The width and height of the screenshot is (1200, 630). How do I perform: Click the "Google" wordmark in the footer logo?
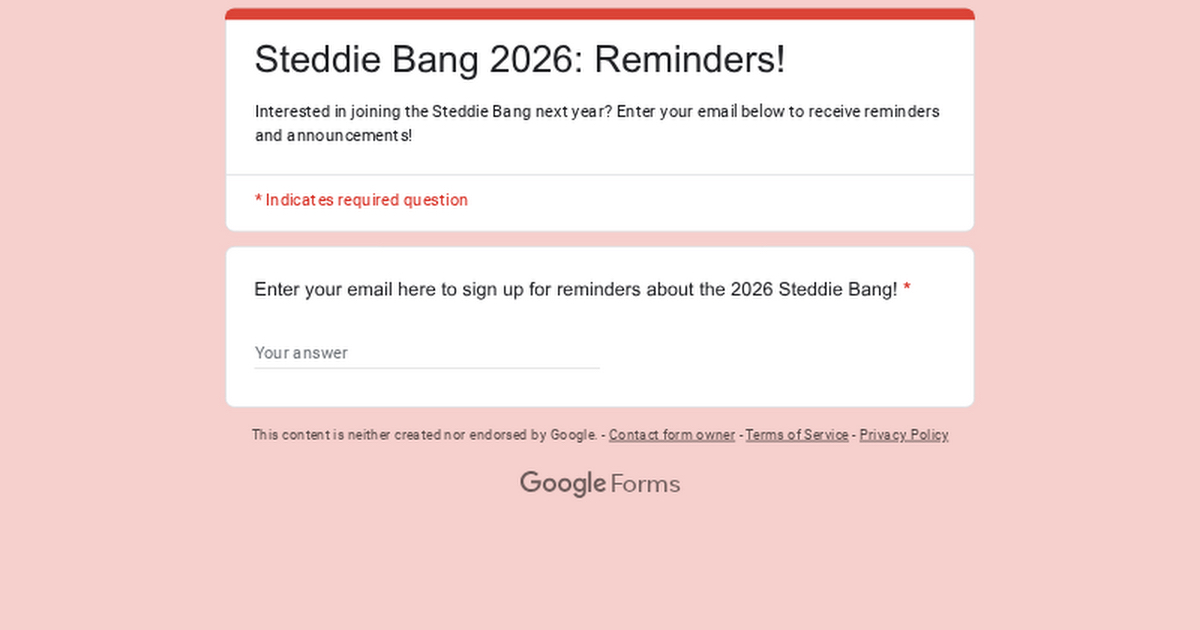(x=562, y=484)
